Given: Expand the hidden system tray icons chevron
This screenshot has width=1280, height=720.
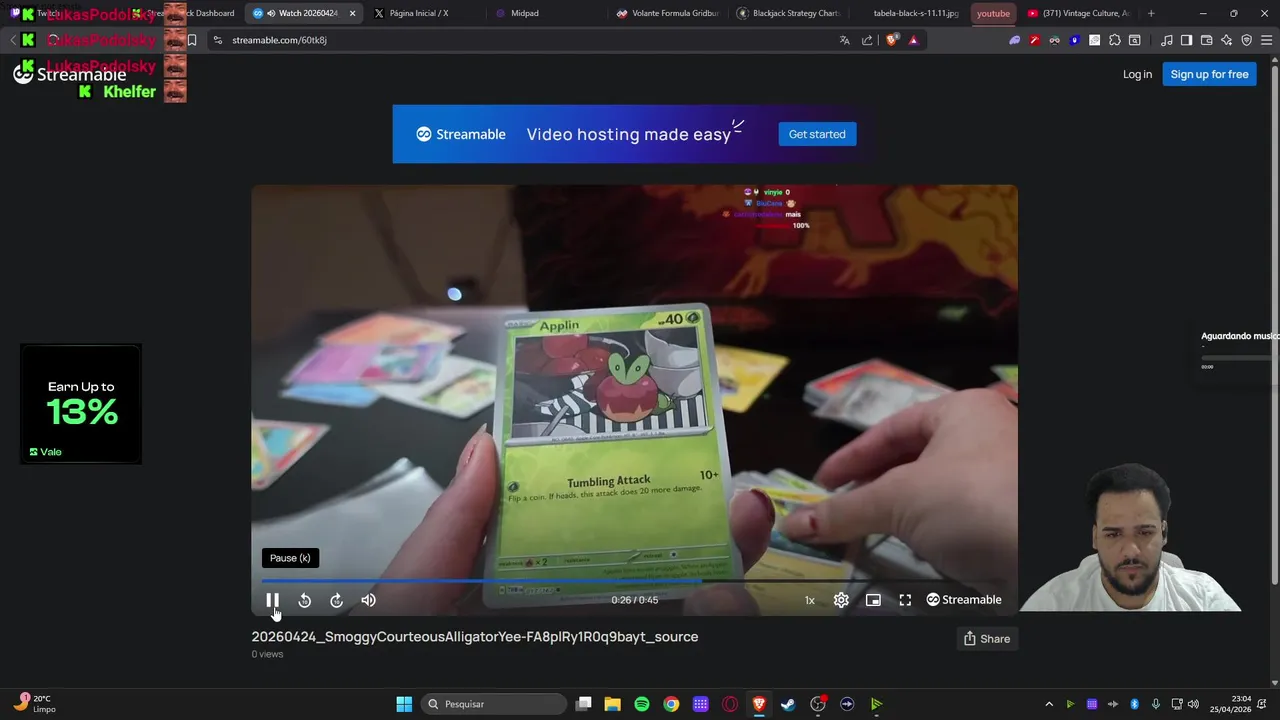Looking at the screenshot, I should coord(1049,704).
